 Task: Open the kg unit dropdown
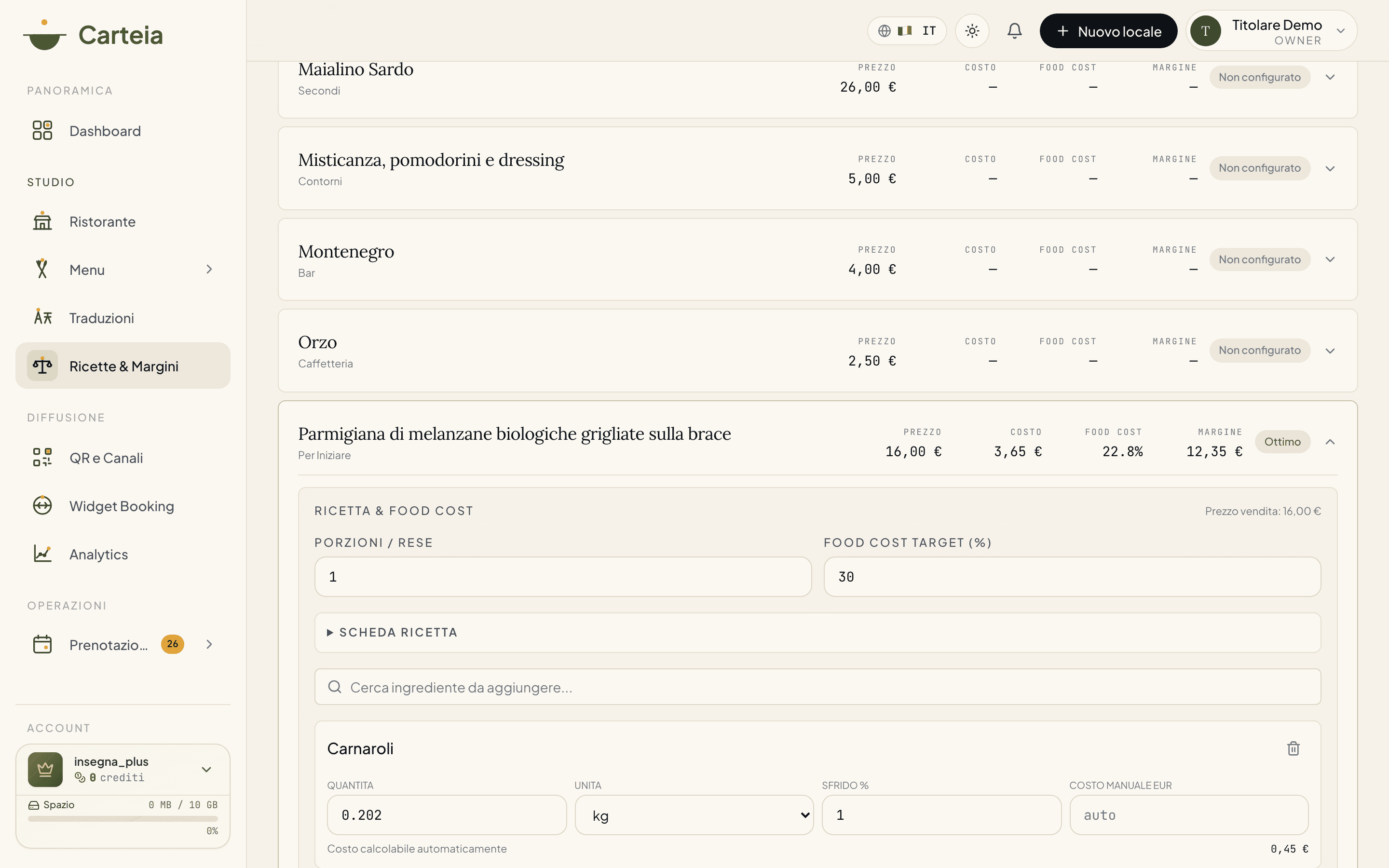pos(694,815)
